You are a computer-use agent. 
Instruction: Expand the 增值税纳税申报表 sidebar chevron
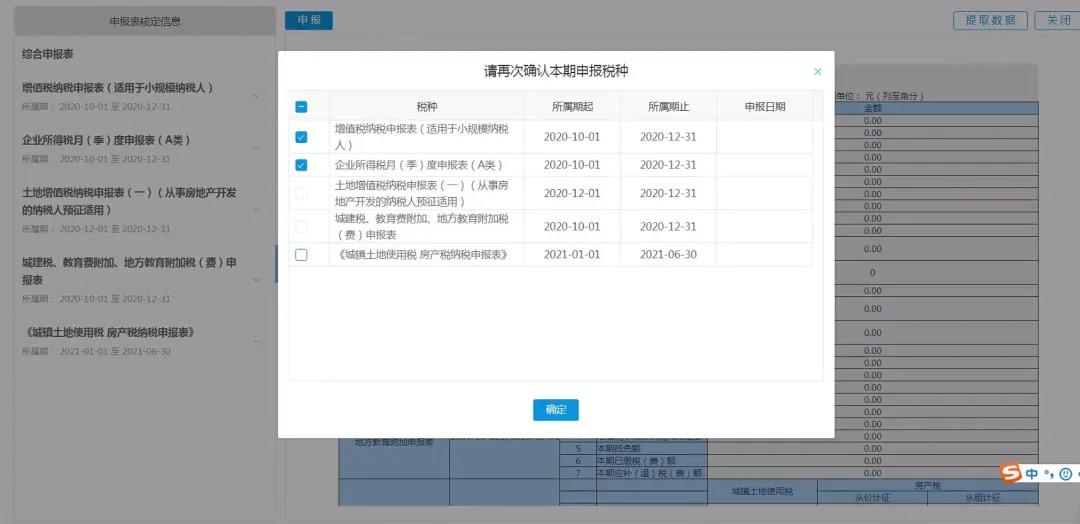[256, 96]
